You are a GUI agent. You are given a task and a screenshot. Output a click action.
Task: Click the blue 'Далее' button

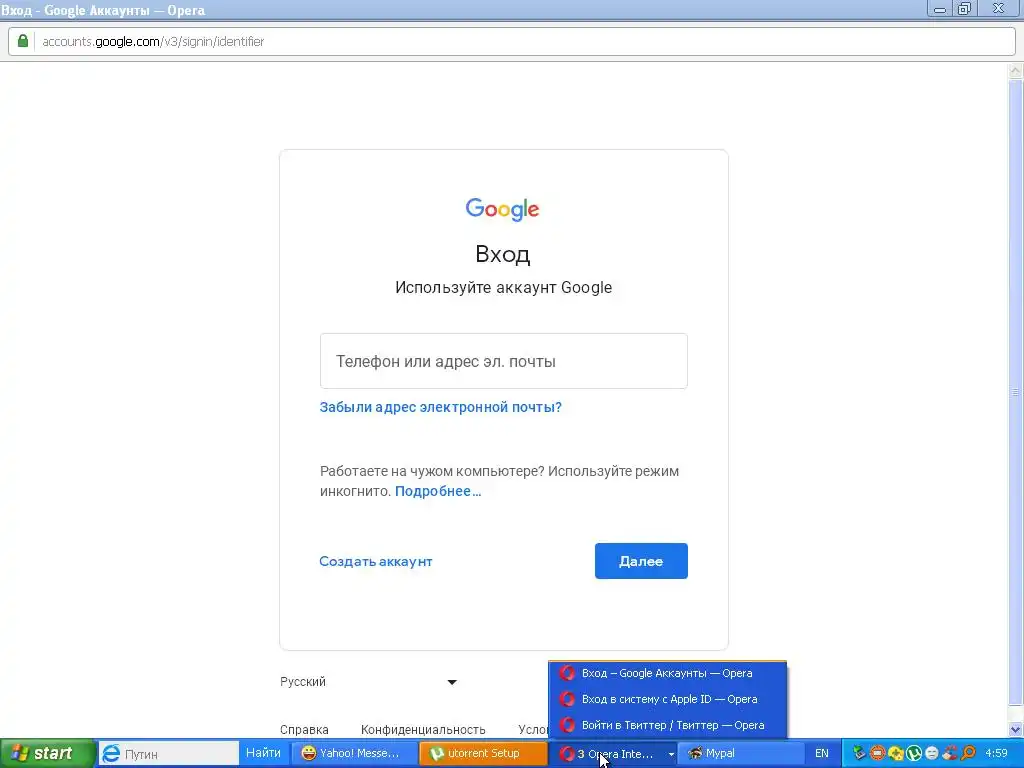[x=641, y=561]
